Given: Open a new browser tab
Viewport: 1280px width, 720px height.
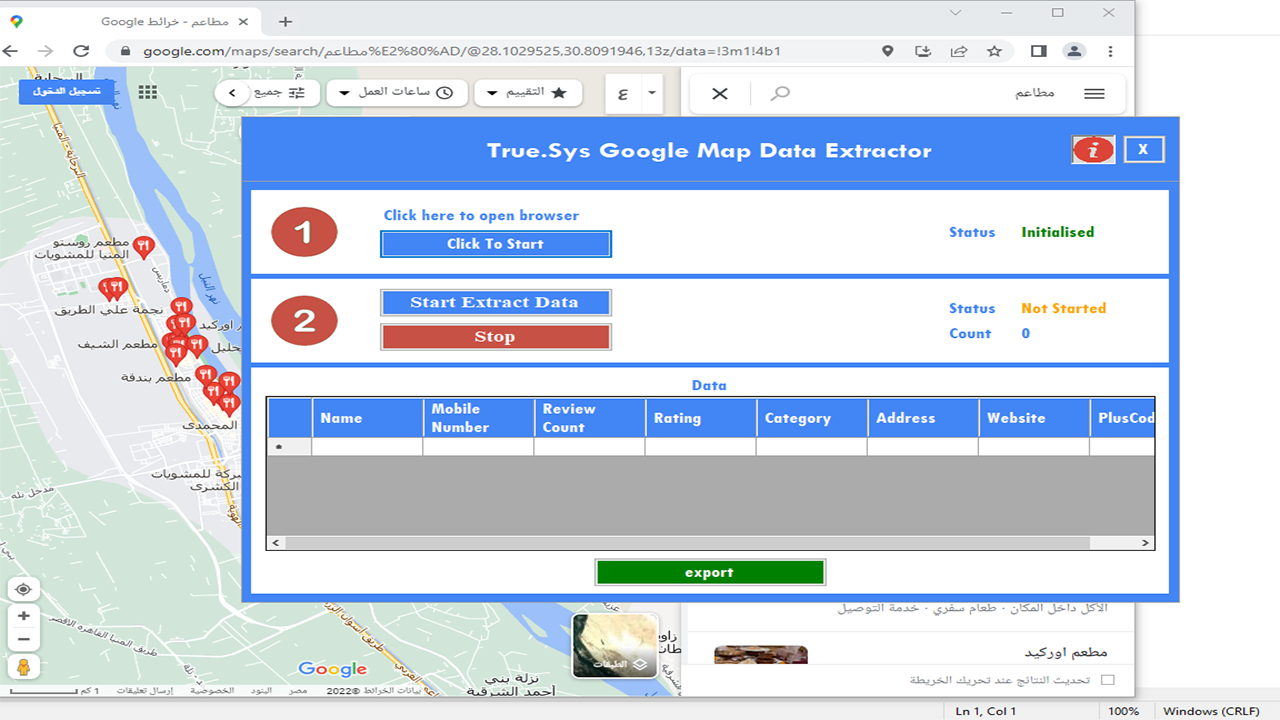Looking at the screenshot, I should coord(285,21).
